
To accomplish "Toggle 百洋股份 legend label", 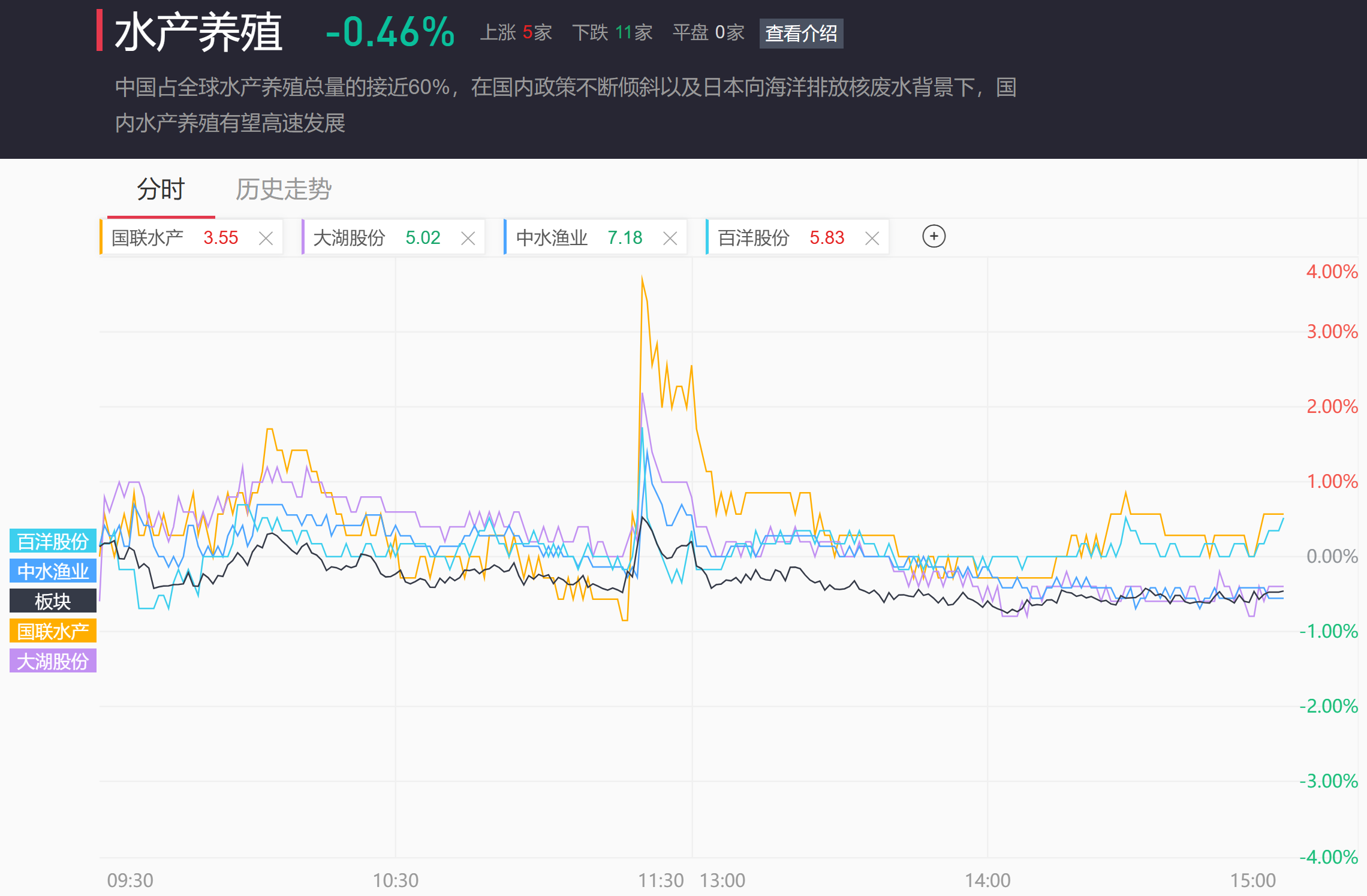I will point(53,541).
